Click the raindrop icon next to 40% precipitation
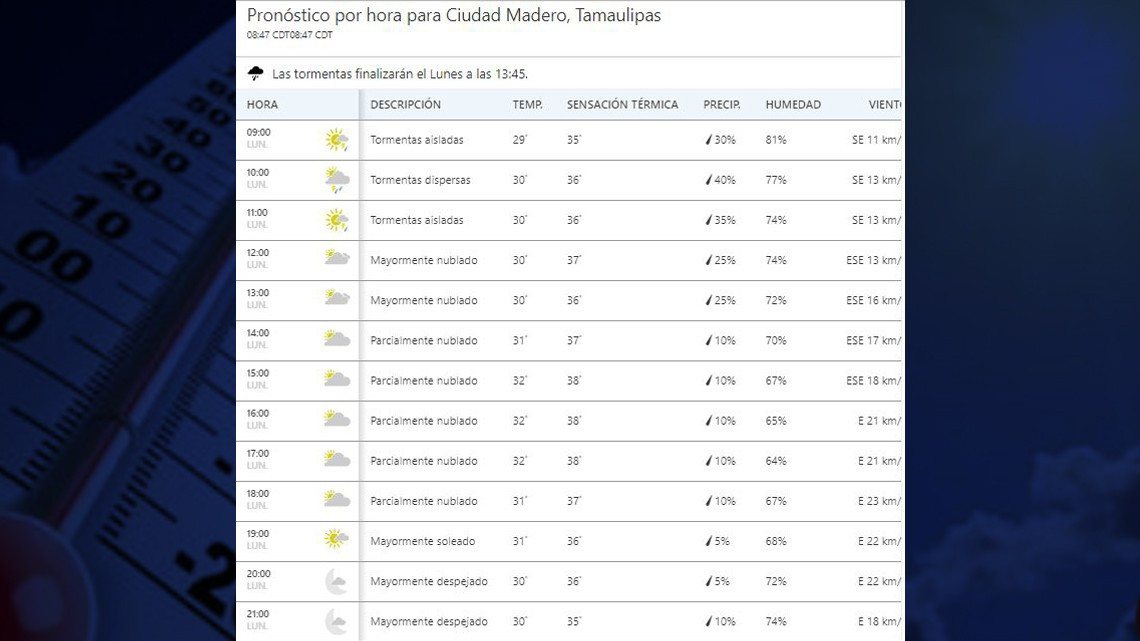This screenshot has height=641, width=1140. click(709, 180)
